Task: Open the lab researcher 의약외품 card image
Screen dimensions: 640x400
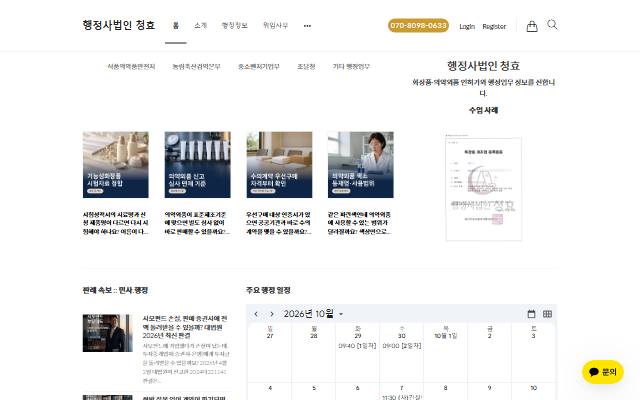Action: click(x=361, y=164)
